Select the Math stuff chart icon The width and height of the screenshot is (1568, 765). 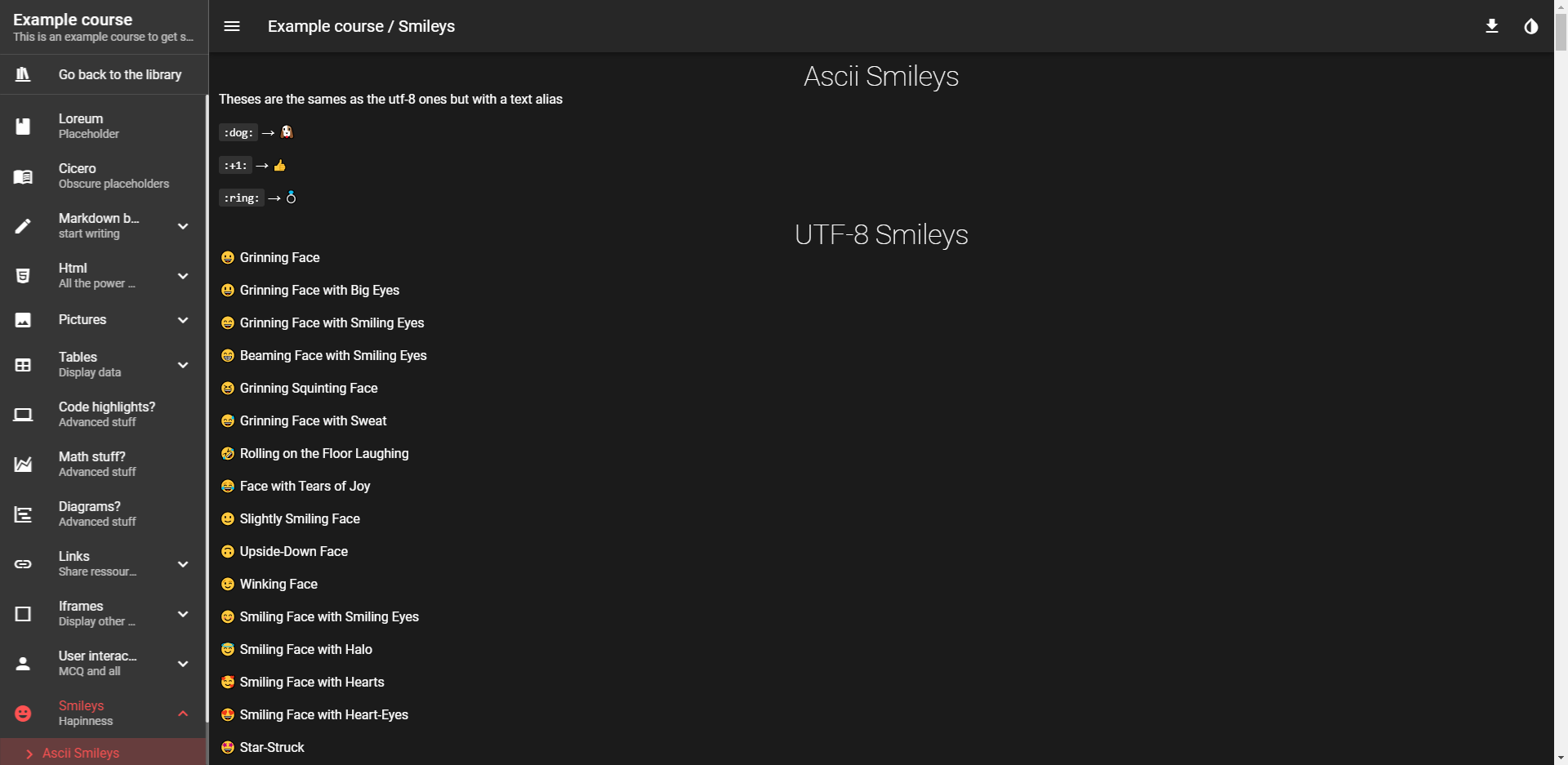(x=23, y=463)
